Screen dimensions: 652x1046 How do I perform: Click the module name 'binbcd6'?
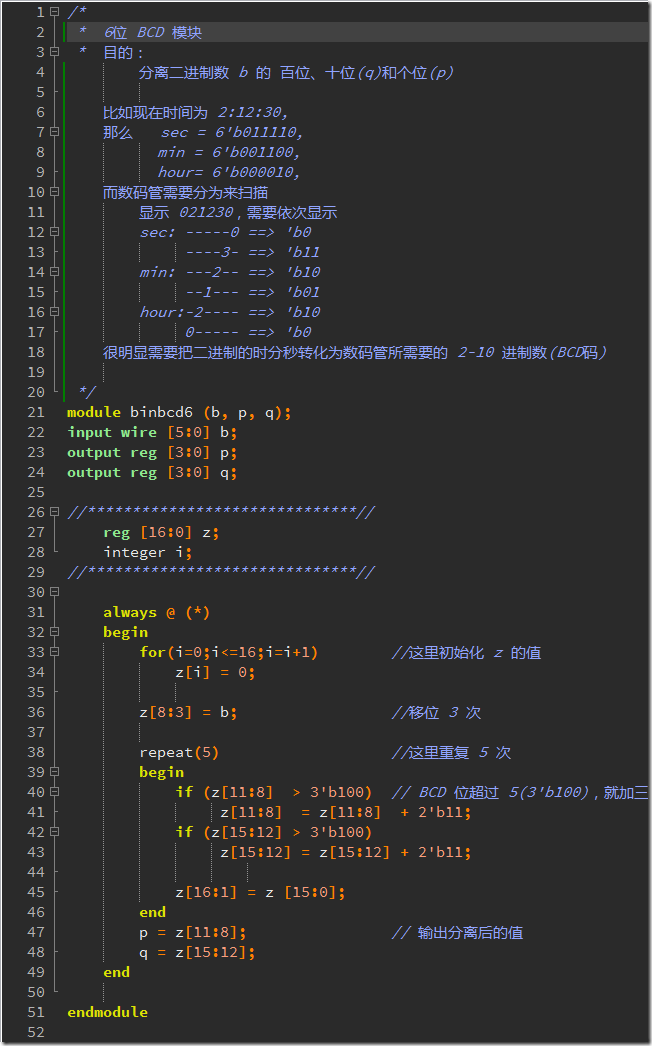(x=161, y=412)
